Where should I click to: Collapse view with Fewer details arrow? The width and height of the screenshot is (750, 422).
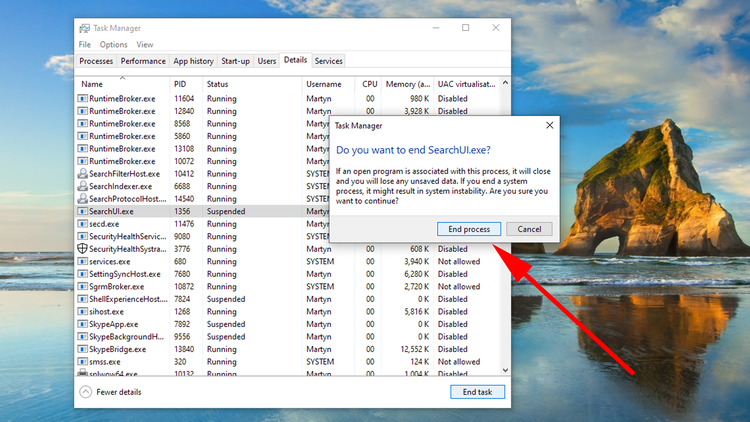tap(86, 392)
